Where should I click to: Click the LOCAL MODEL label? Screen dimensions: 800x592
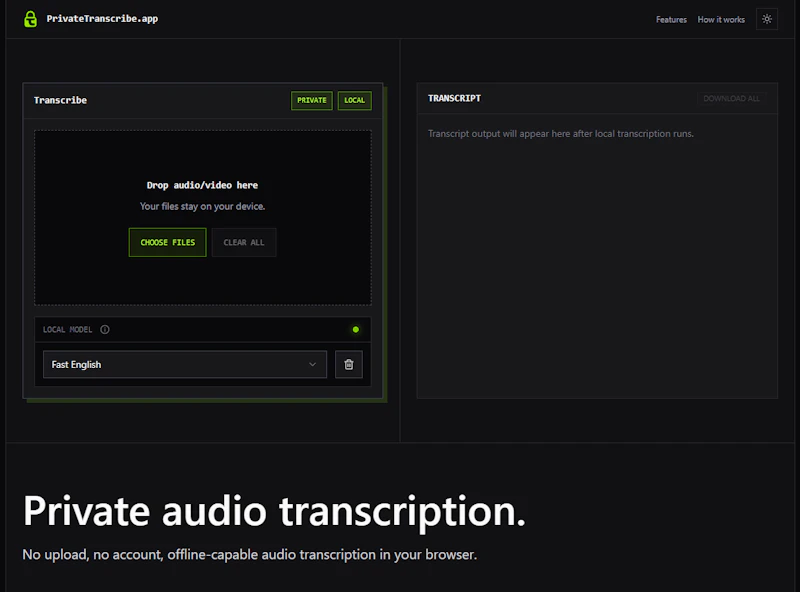click(67, 330)
